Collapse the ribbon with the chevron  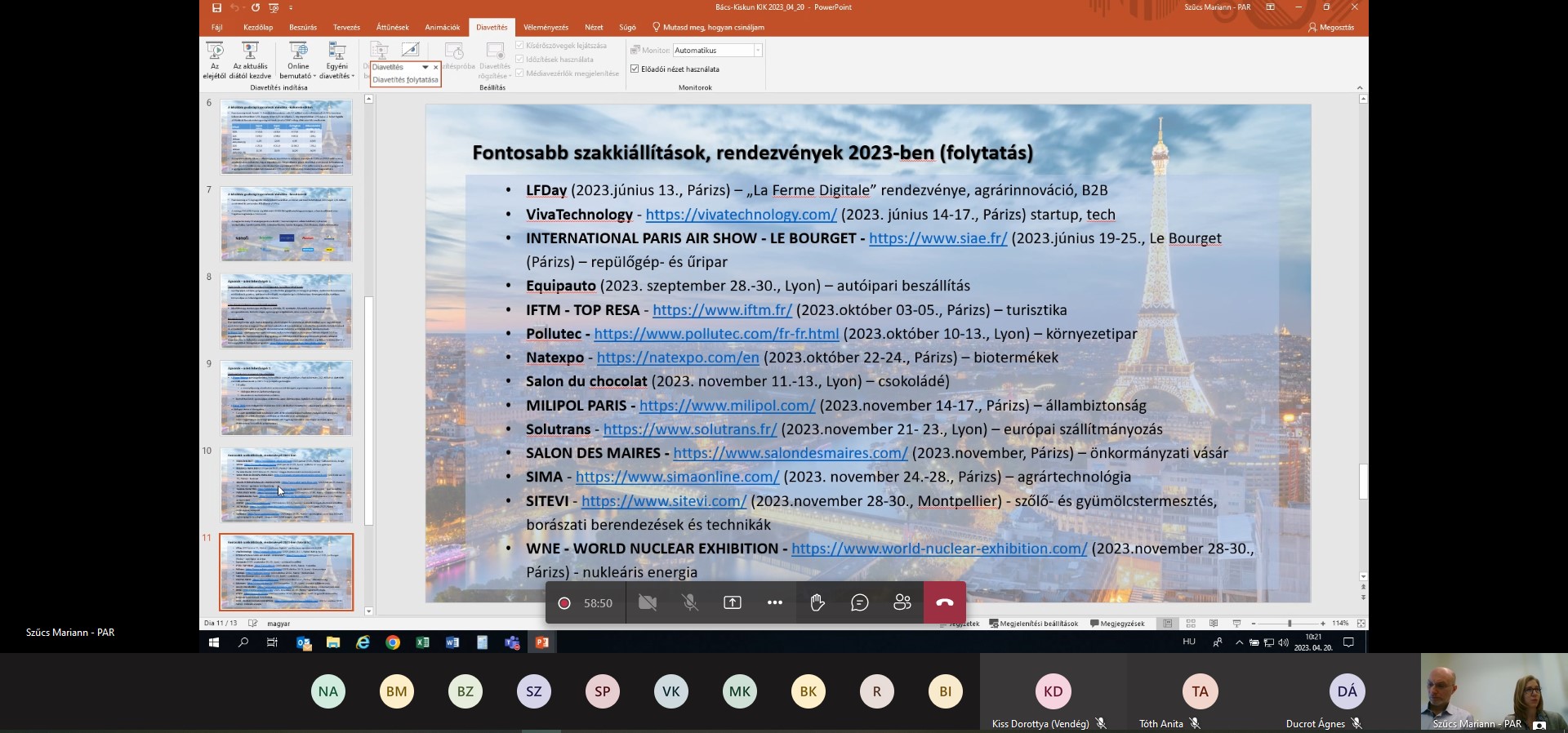click(x=1360, y=87)
